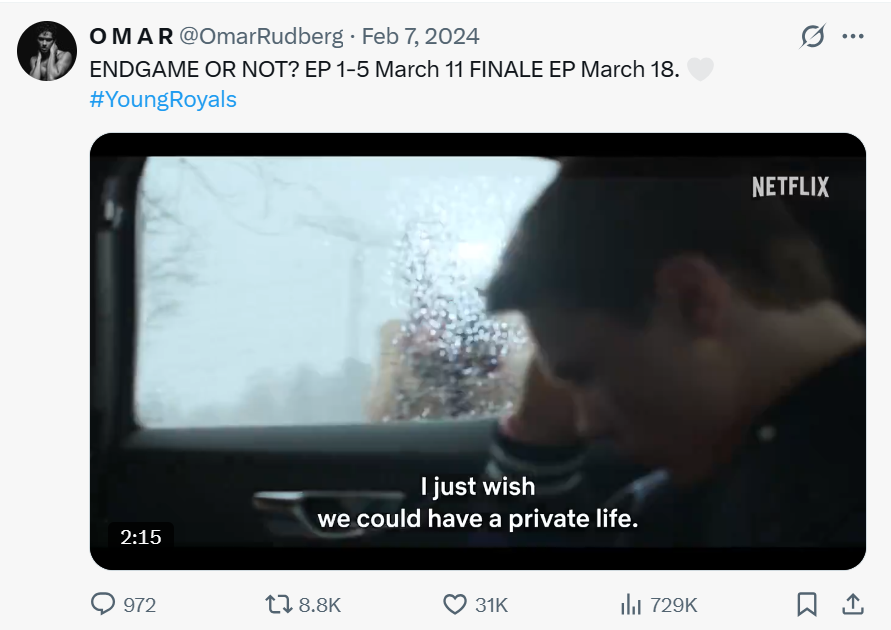The height and width of the screenshot is (630, 891).
Task: Click the 729K views count
Action: pos(673,605)
